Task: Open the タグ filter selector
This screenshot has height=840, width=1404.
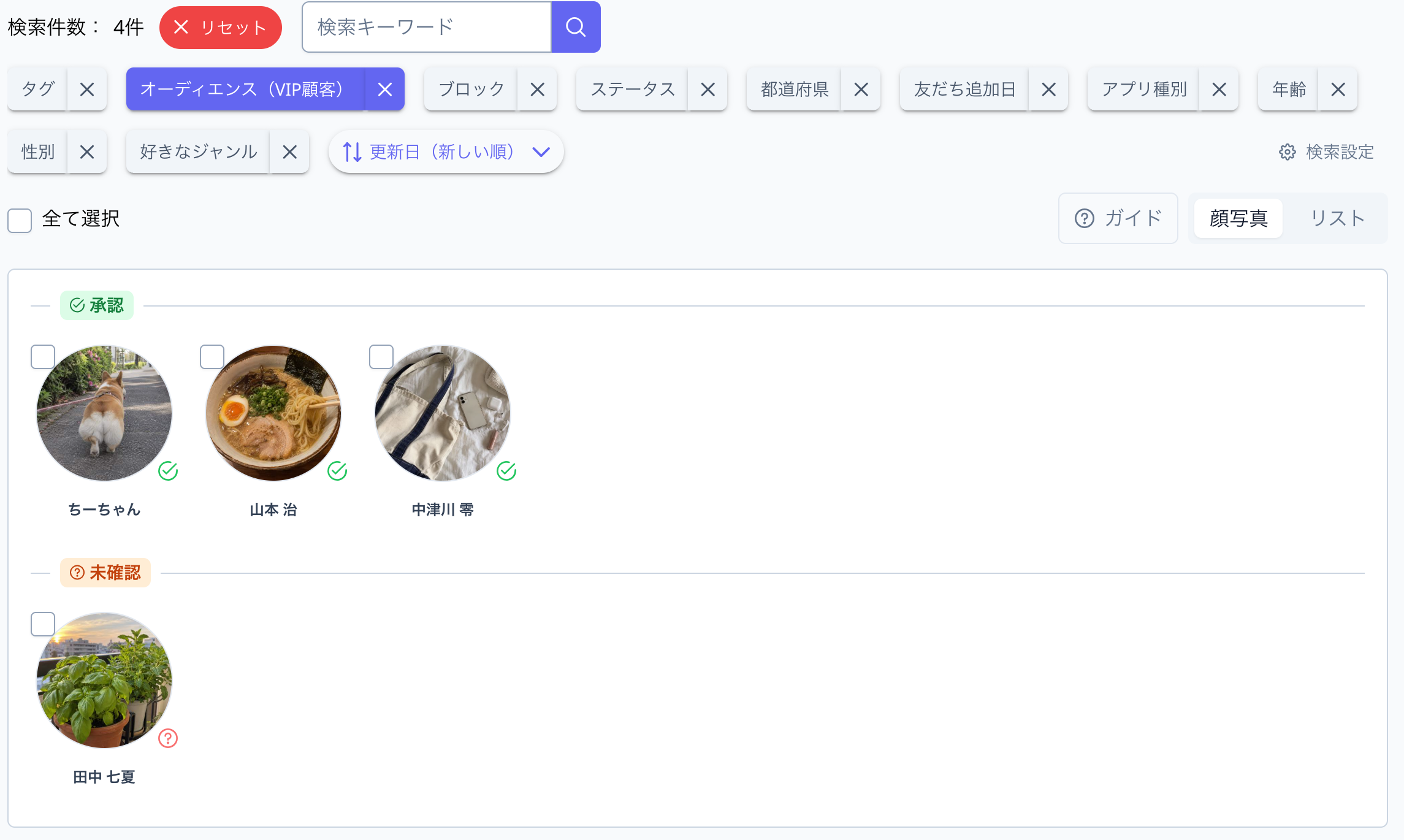Action: tap(37, 90)
